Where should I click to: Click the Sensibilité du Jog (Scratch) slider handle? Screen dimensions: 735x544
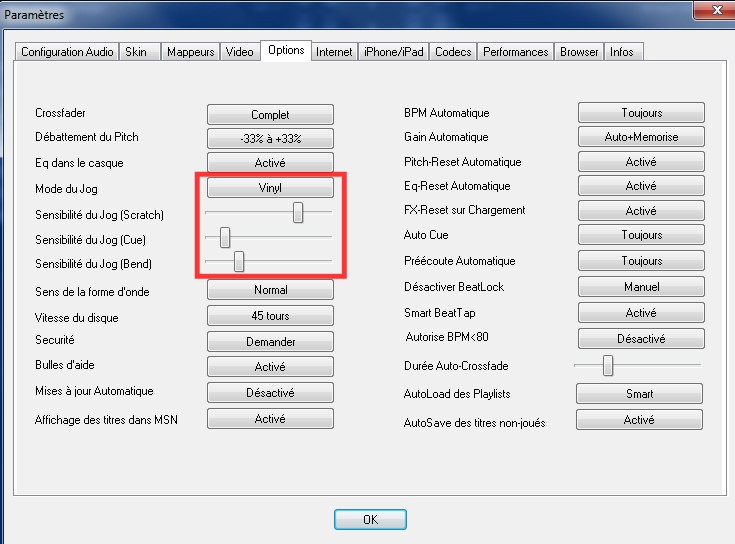(x=298, y=212)
